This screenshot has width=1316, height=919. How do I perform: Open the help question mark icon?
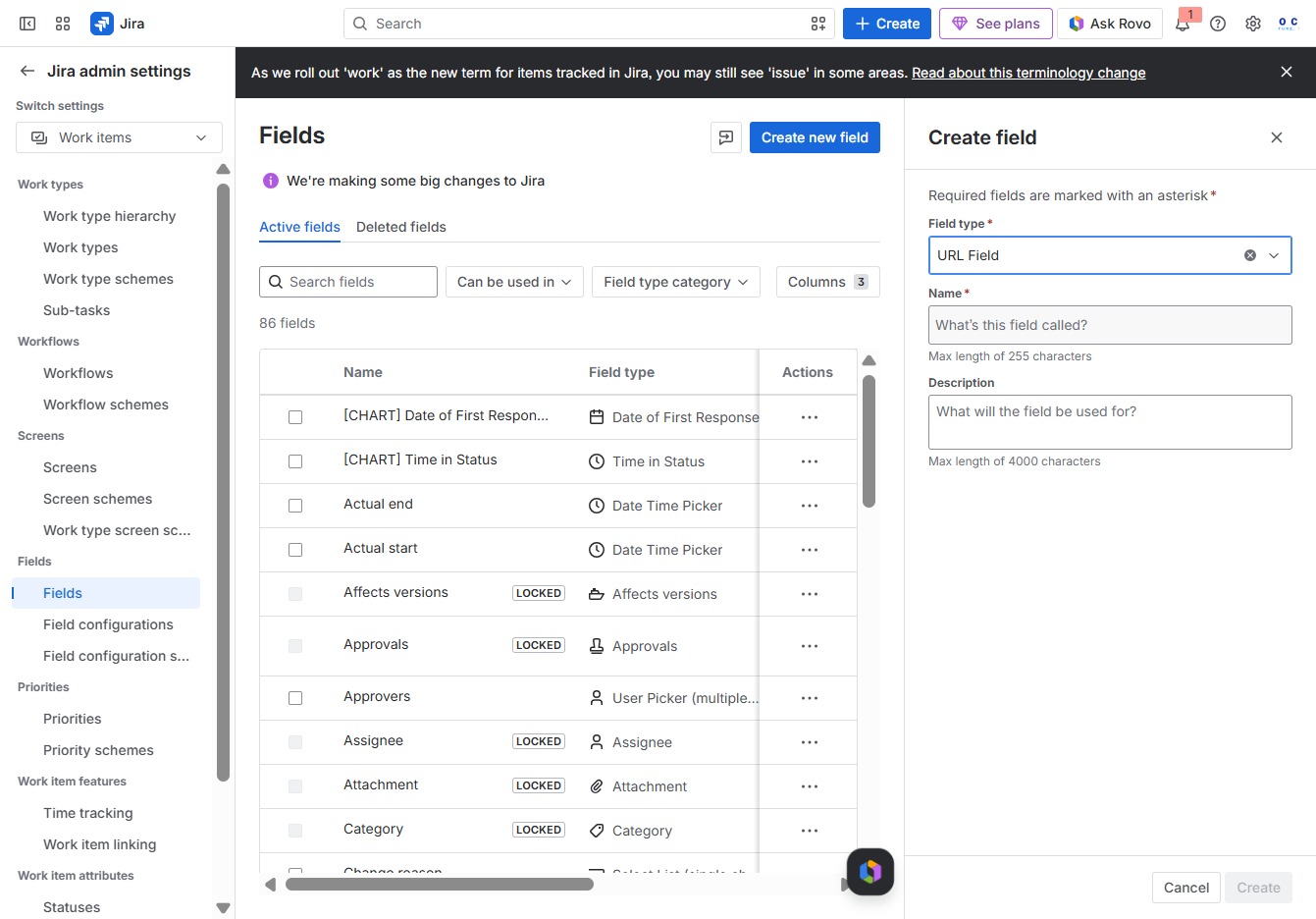coord(1218,24)
